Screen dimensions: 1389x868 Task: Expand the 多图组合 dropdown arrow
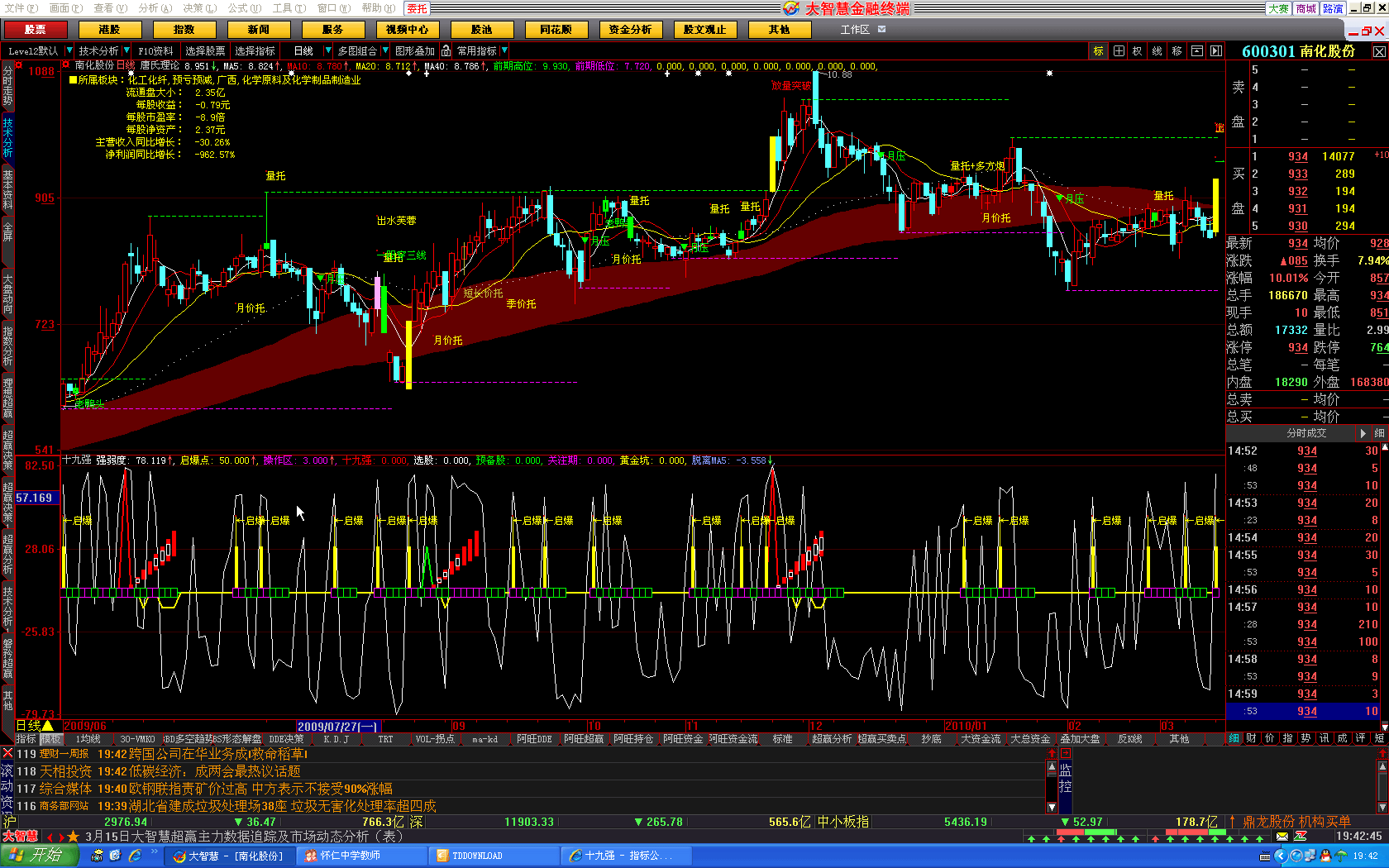coord(384,51)
